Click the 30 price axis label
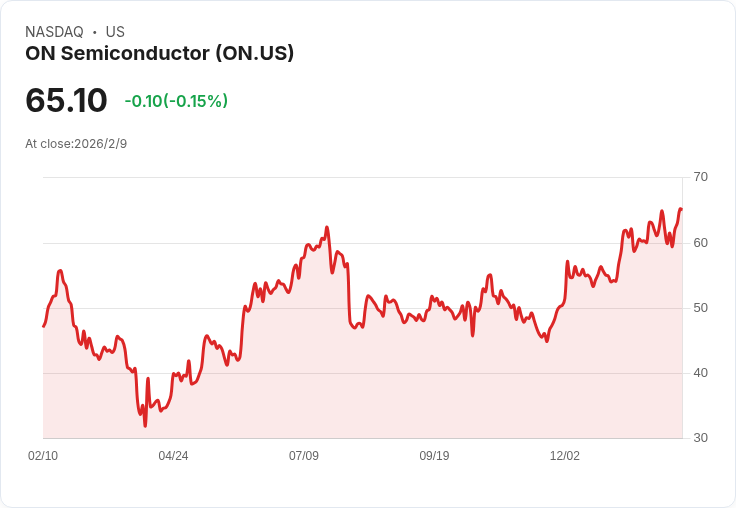The height and width of the screenshot is (508, 736). [701, 438]
